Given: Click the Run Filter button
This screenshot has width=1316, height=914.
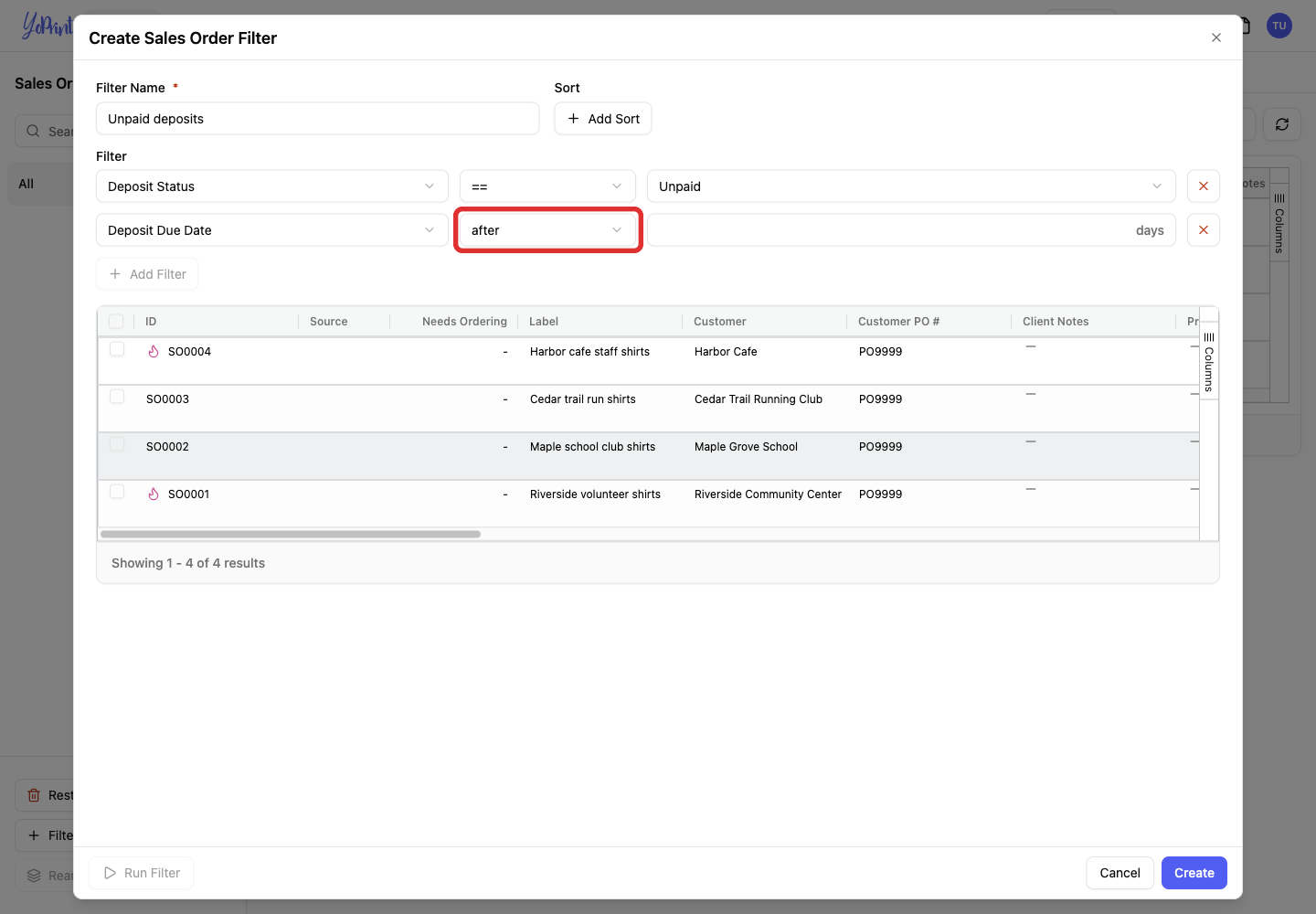Looking at the screenshot, I should point(142,873).
